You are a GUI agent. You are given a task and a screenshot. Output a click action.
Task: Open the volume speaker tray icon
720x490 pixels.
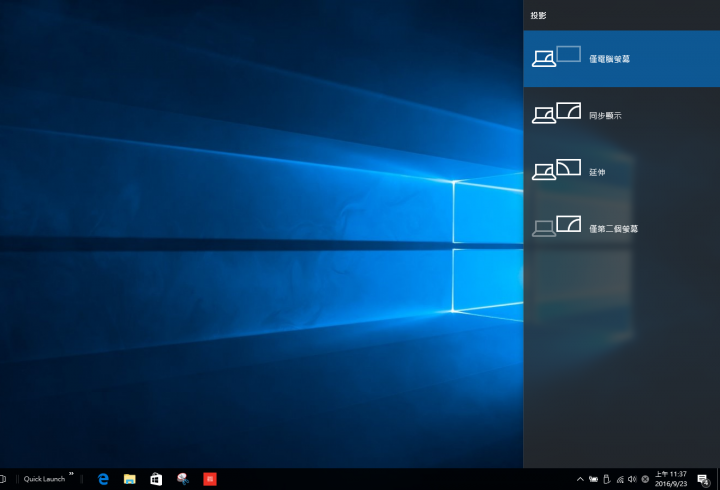coord(632,479)
